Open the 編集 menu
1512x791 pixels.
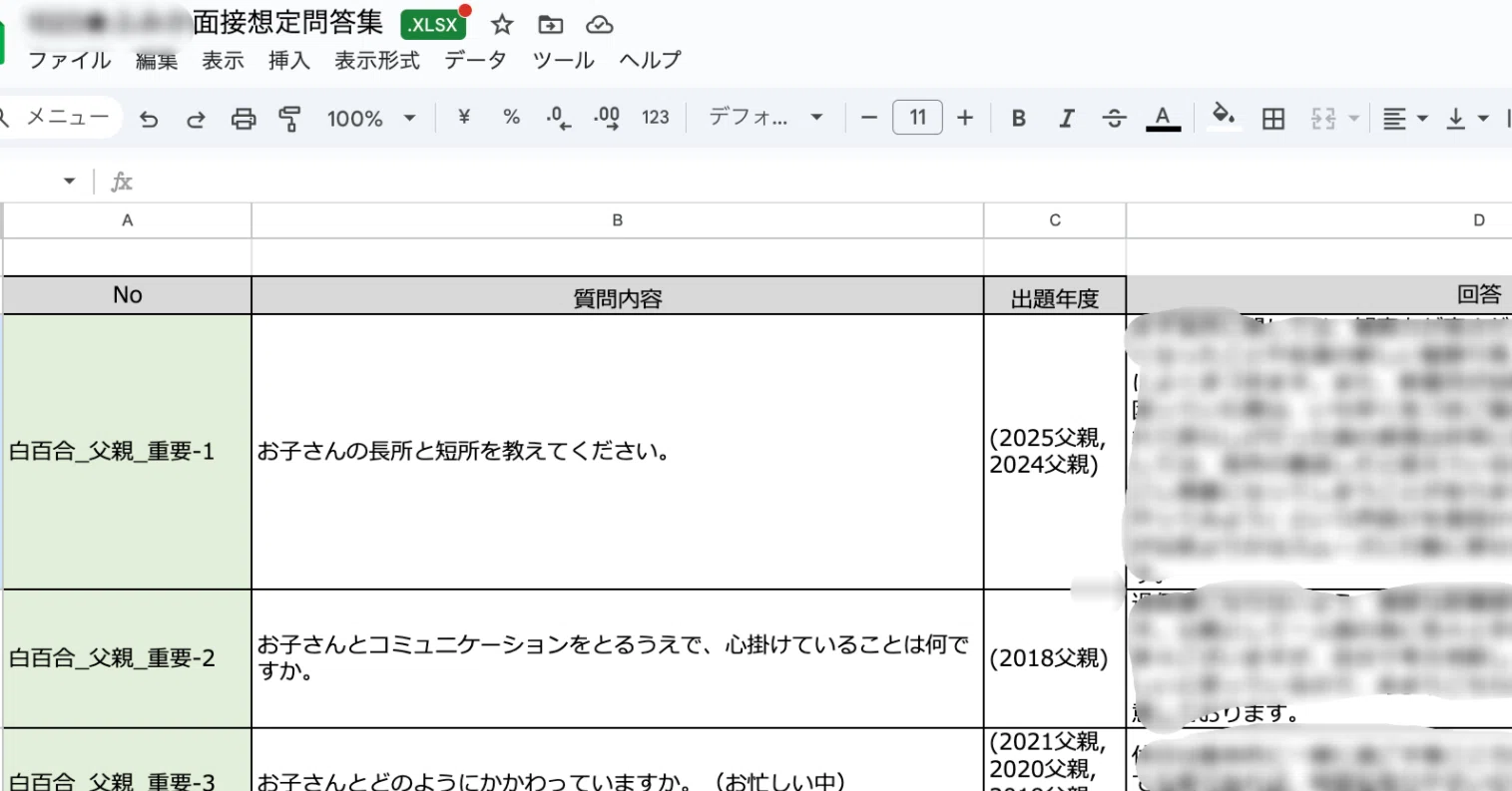click(156, 61)
